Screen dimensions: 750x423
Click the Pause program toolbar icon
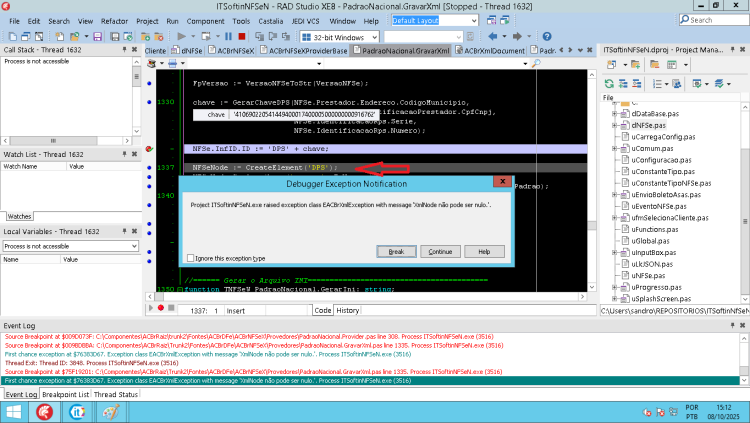tap(229, 36)
